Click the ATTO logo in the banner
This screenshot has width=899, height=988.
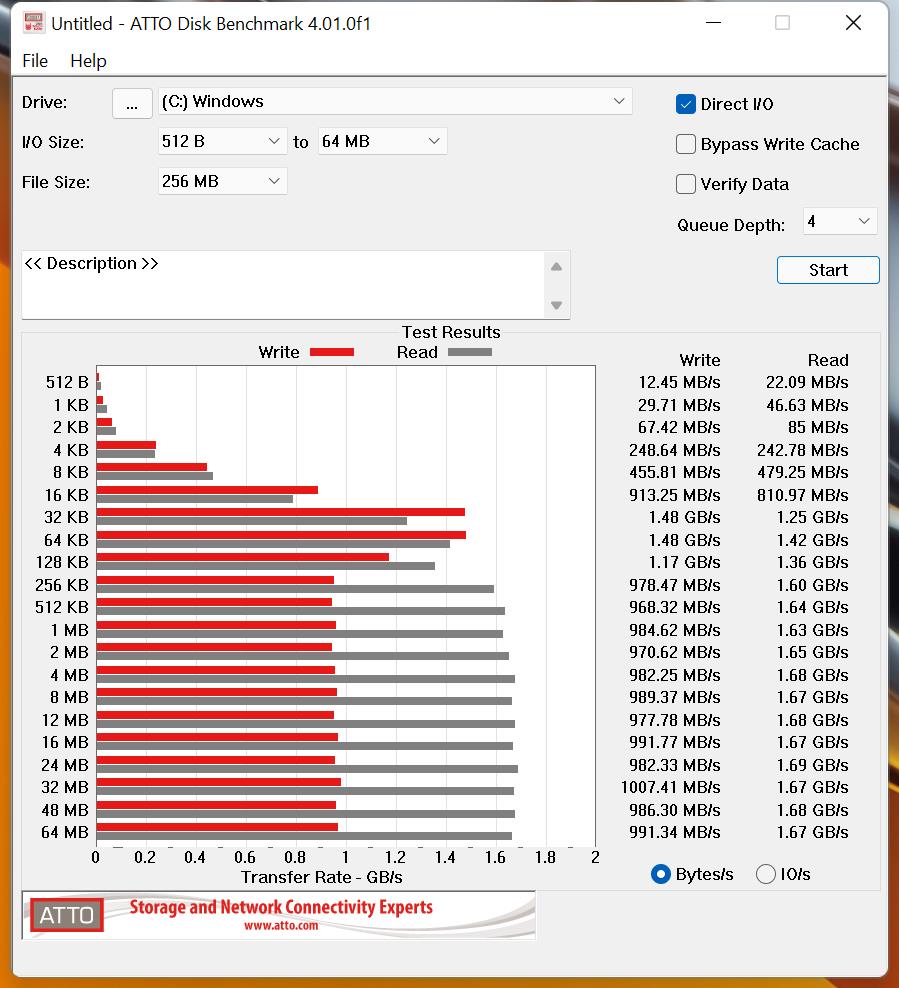click(67, 915)
